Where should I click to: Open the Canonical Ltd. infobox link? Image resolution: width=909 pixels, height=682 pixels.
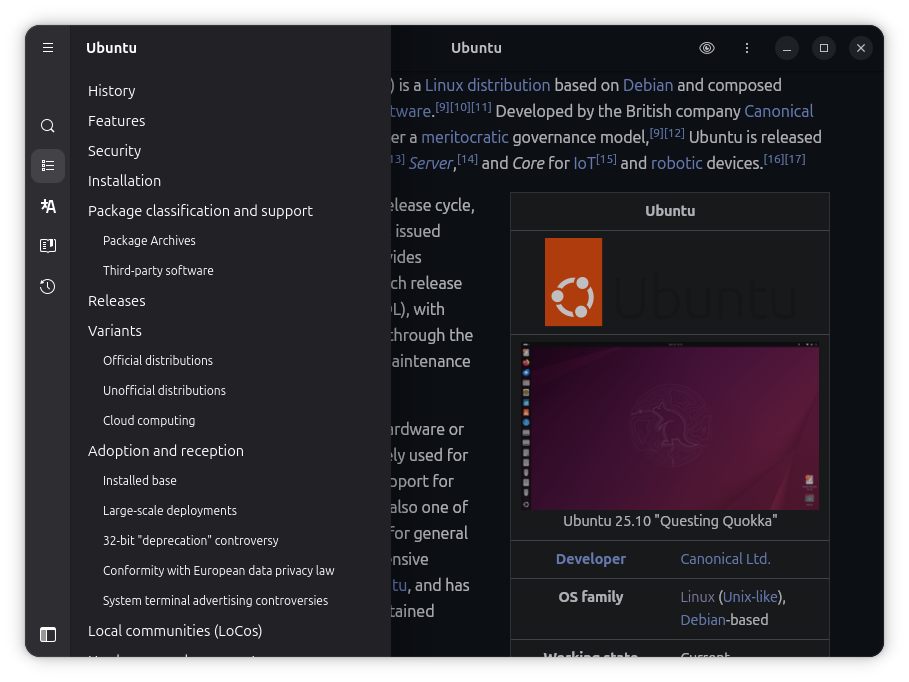pos(725,559)
